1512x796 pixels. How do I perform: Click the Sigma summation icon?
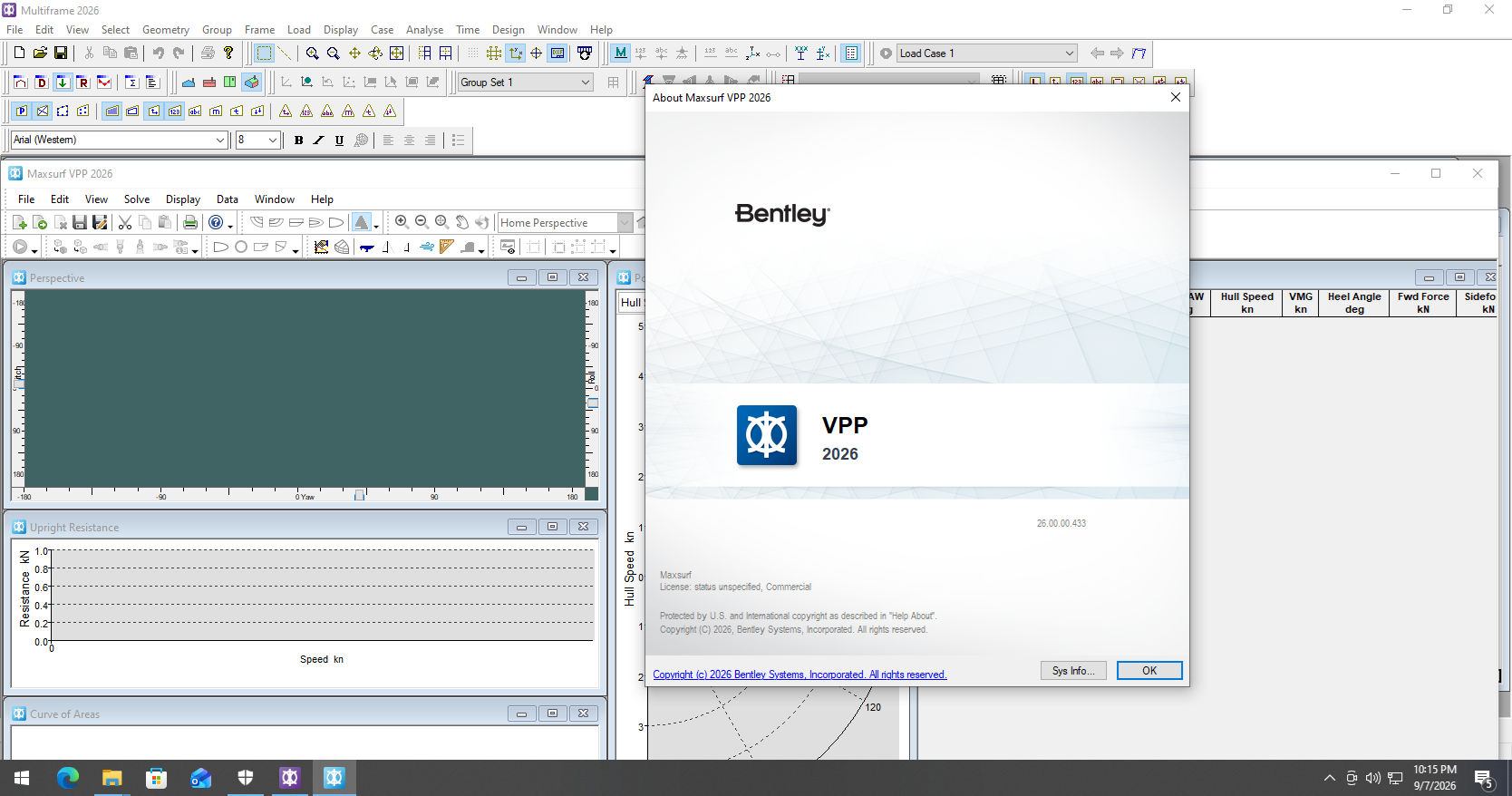(131, 83)
